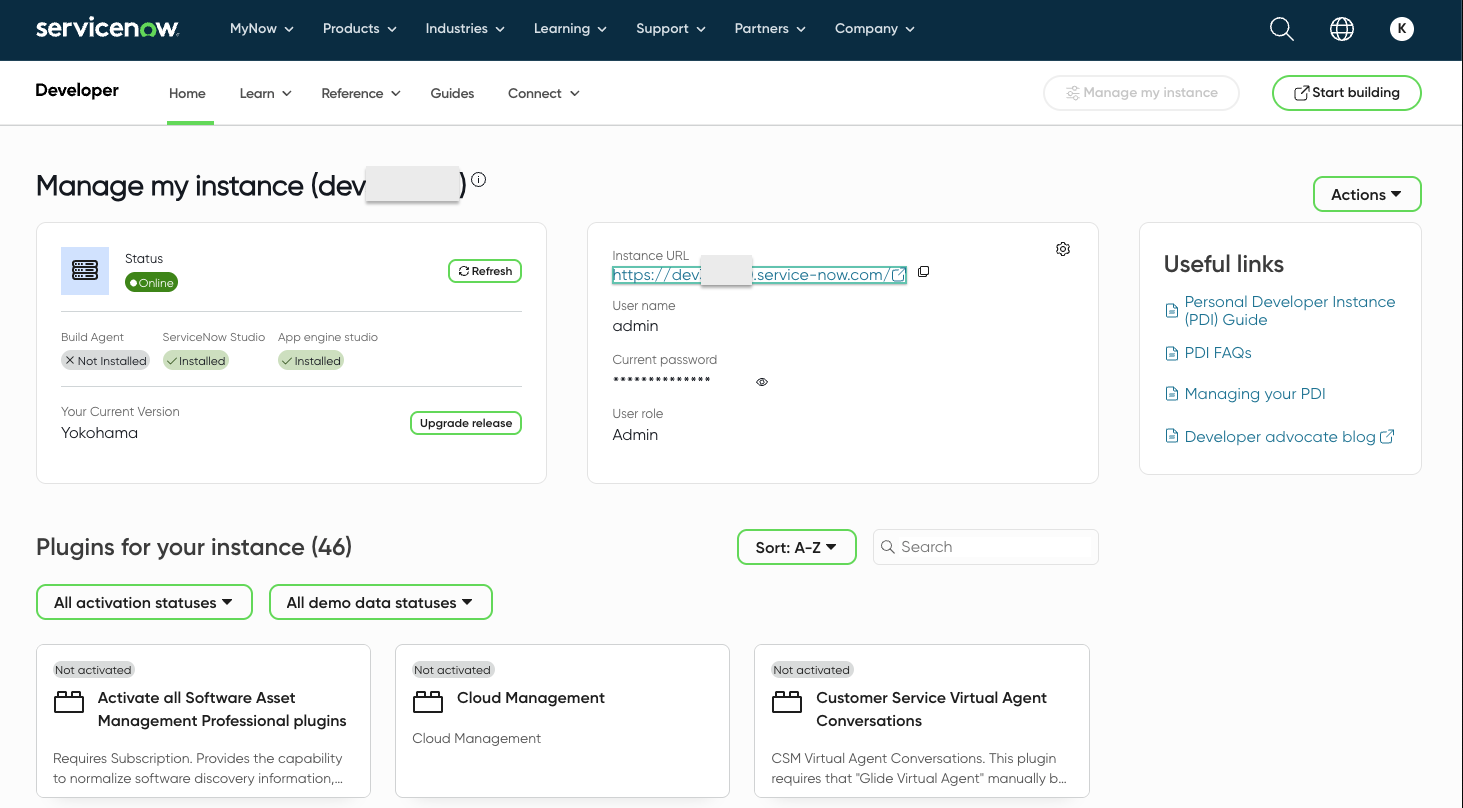Open All activation statuses filter

point(144,602)
